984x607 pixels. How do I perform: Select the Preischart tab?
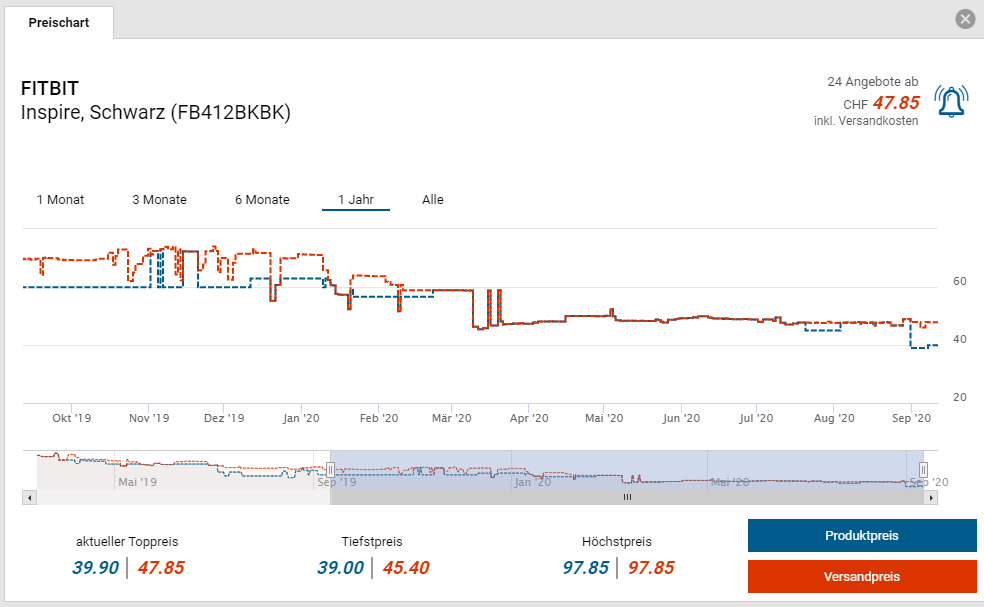click(x=58, y=22)
